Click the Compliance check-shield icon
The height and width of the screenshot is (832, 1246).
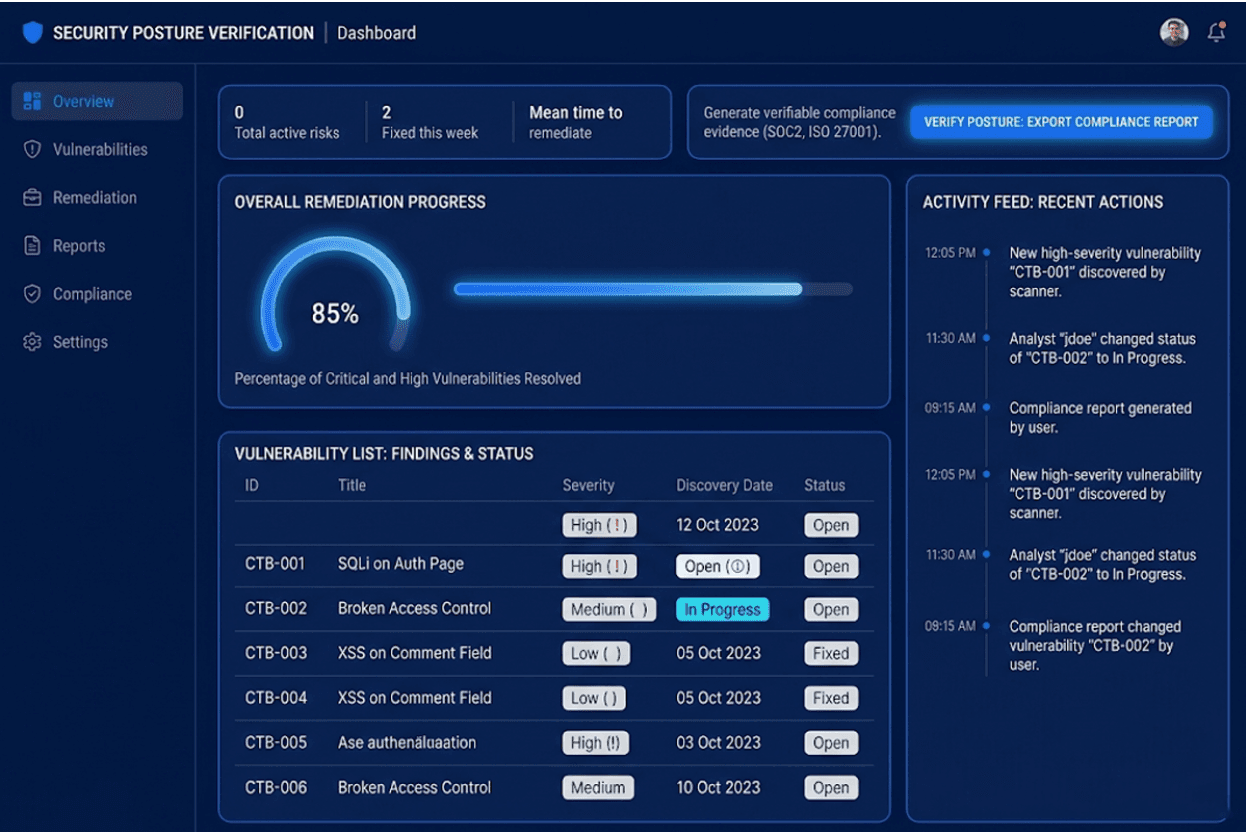pos(32,293)
